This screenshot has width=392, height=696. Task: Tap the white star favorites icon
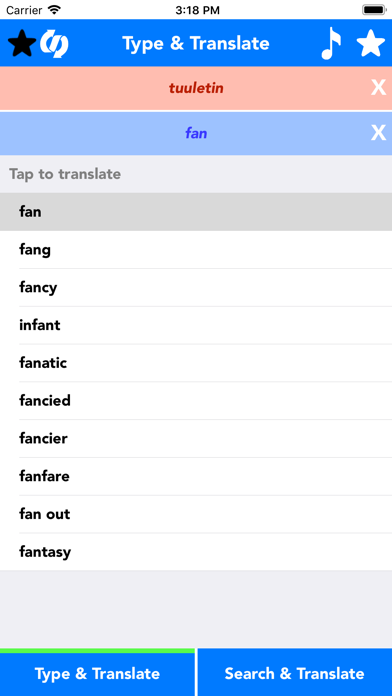tap(371, 43)
